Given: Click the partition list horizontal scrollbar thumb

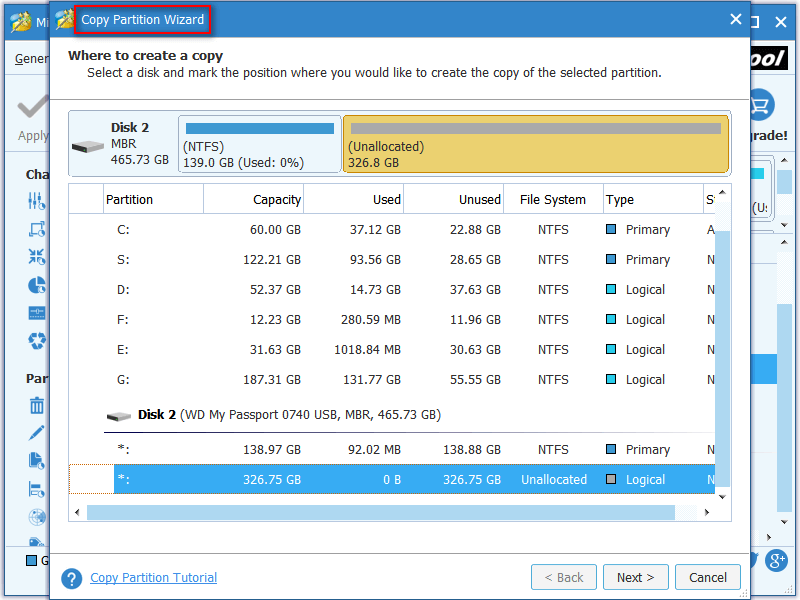Looking at the screenshot, I should coord(381,512).
